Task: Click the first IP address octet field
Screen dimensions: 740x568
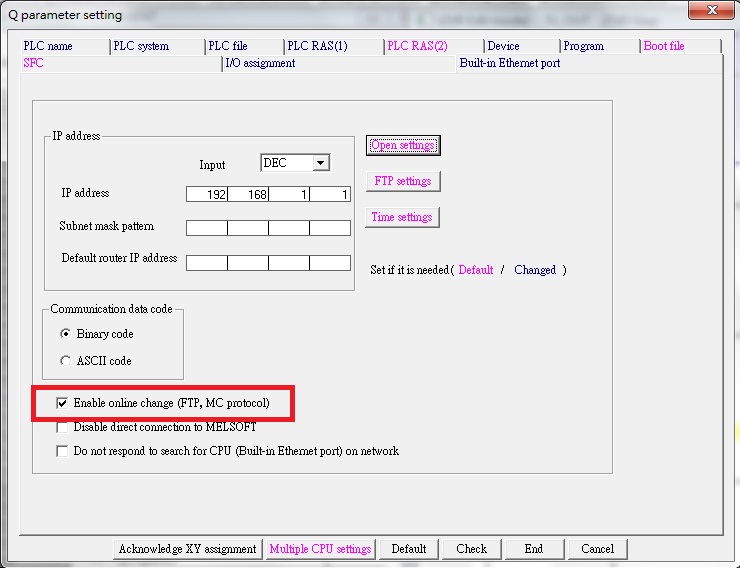Action: (x=207, y=194)
